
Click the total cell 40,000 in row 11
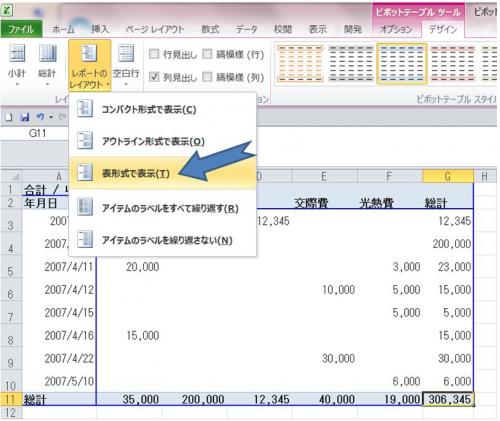pos(324,399)
